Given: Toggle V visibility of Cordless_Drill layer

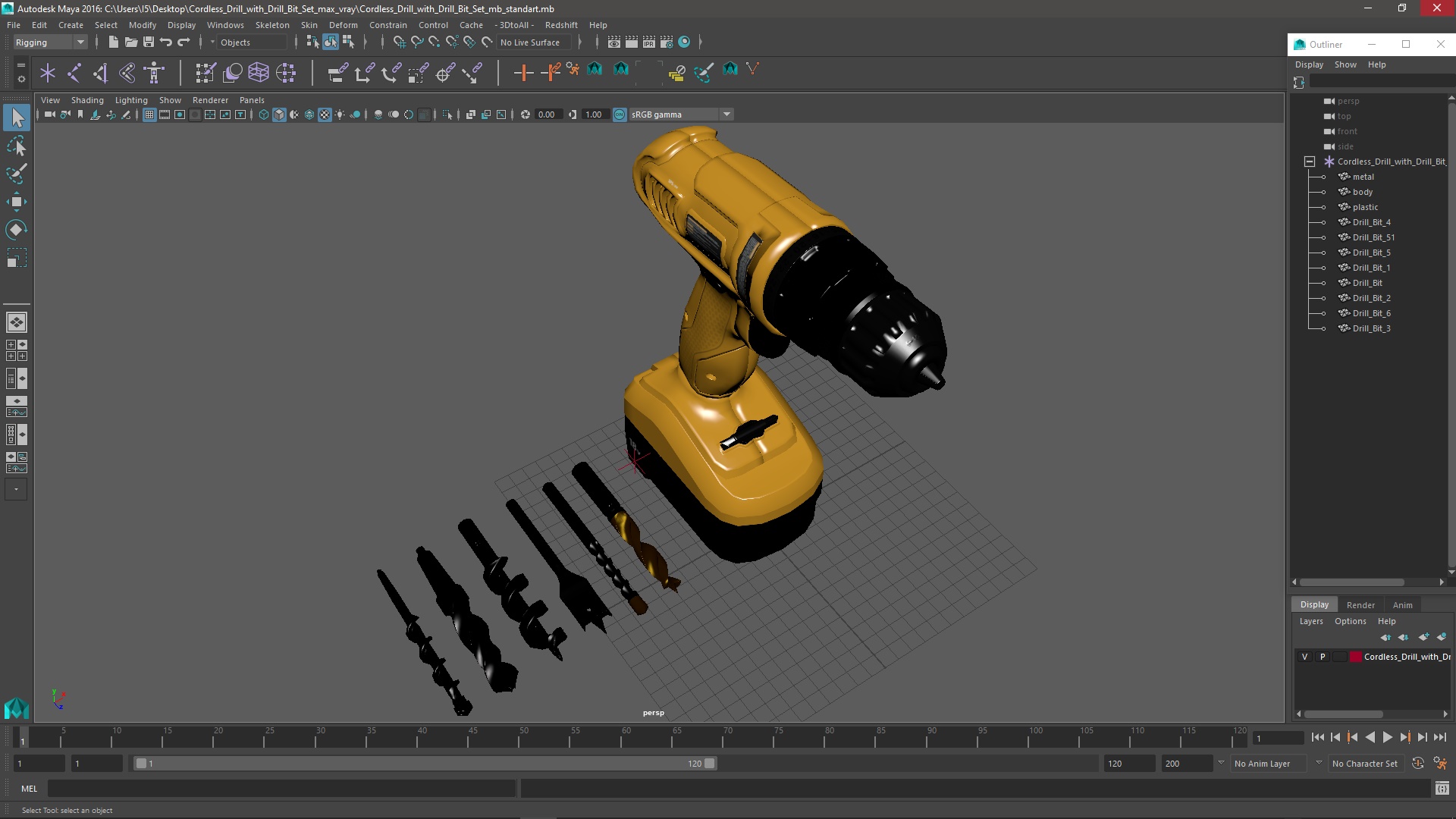Looking at the screenshot, I should tap(1304, 657).
